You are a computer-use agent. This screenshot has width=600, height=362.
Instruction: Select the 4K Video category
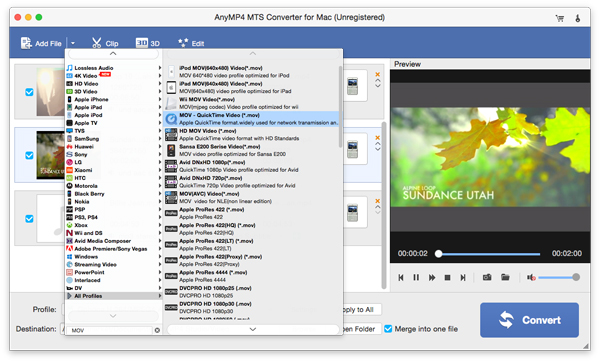114,76
